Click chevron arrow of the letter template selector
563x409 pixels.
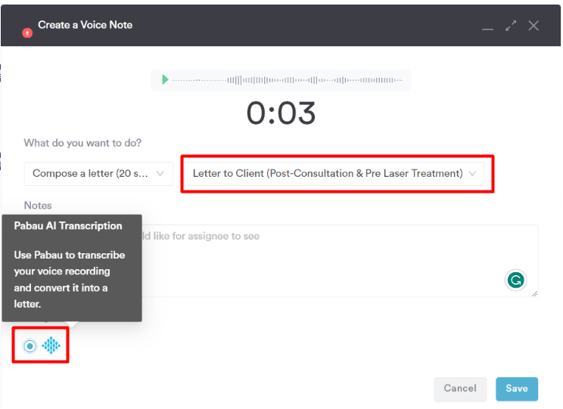pos(473,174)
